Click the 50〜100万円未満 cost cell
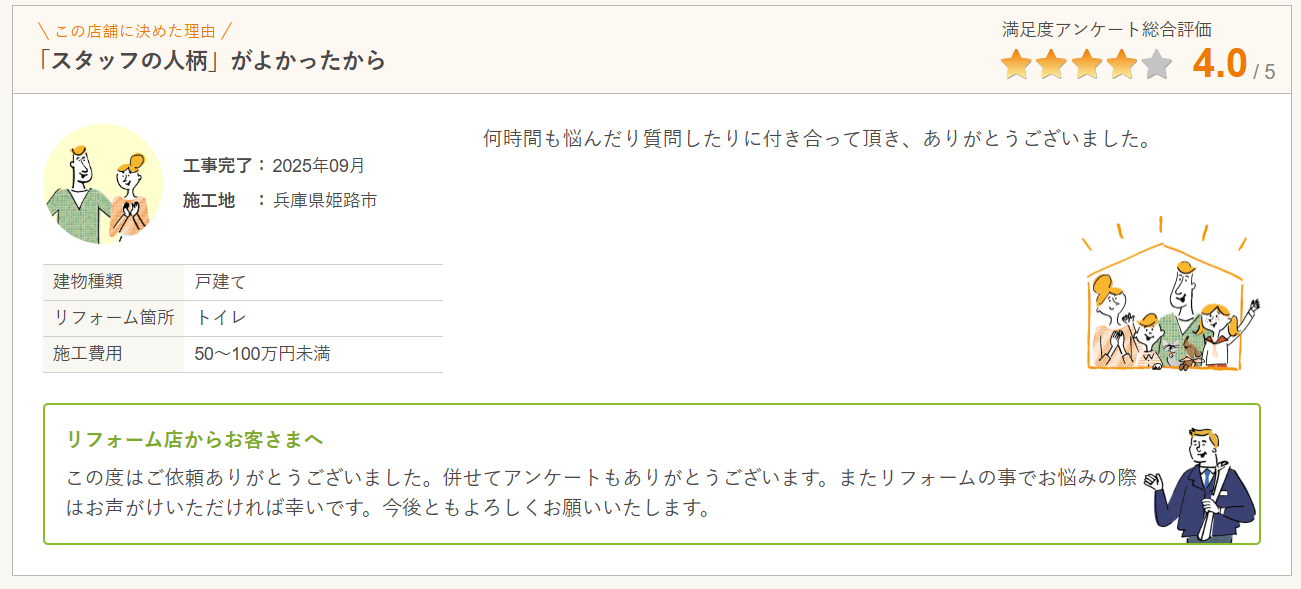The width and height of the screenshot is (1301, 589). 262,354
